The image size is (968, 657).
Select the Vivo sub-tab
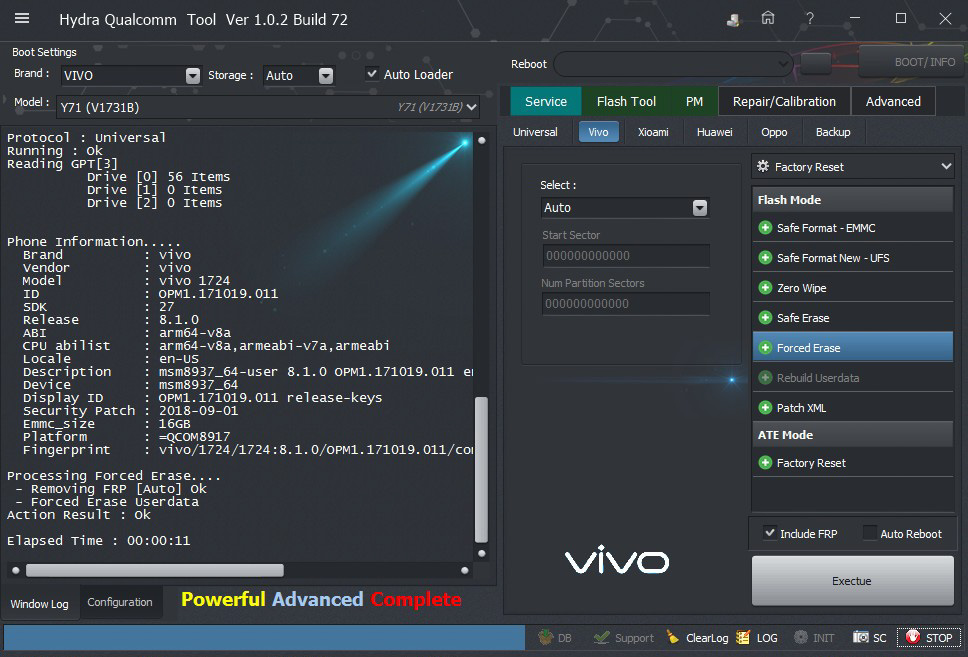598,132
